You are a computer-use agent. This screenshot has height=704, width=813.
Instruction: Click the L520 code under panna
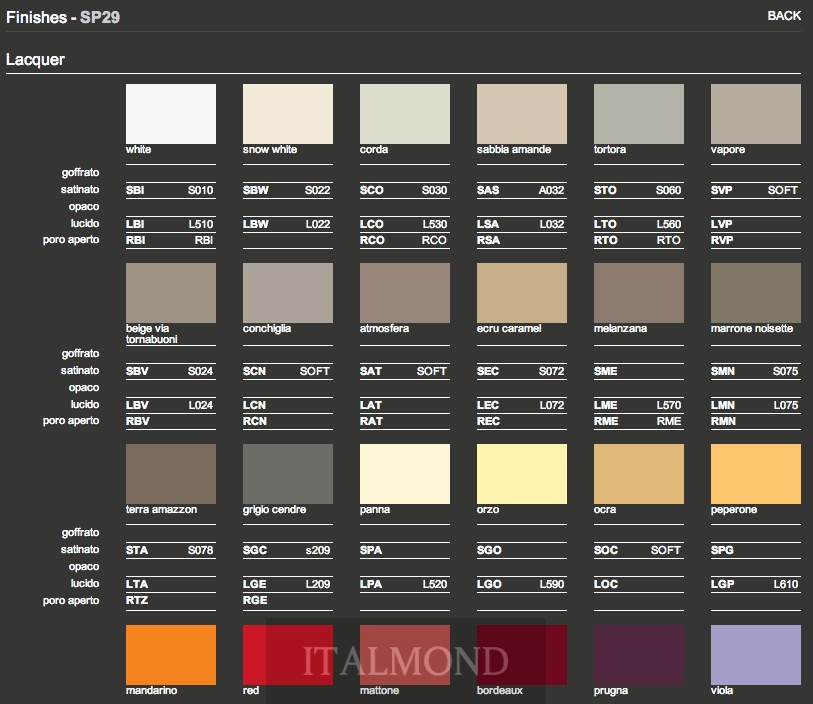click(434, 584)
